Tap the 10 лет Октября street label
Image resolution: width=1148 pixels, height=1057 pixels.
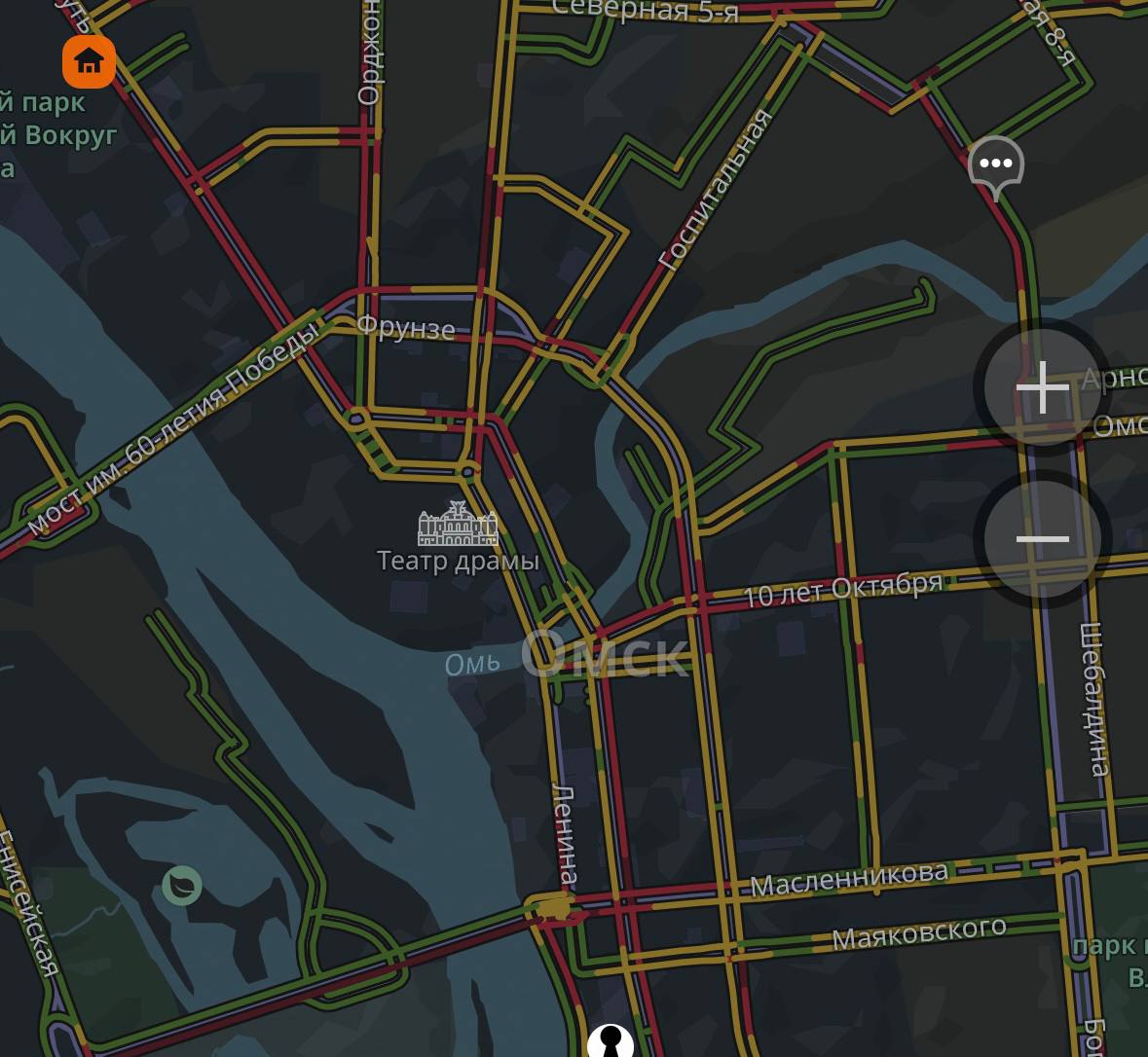coord(842,590)
